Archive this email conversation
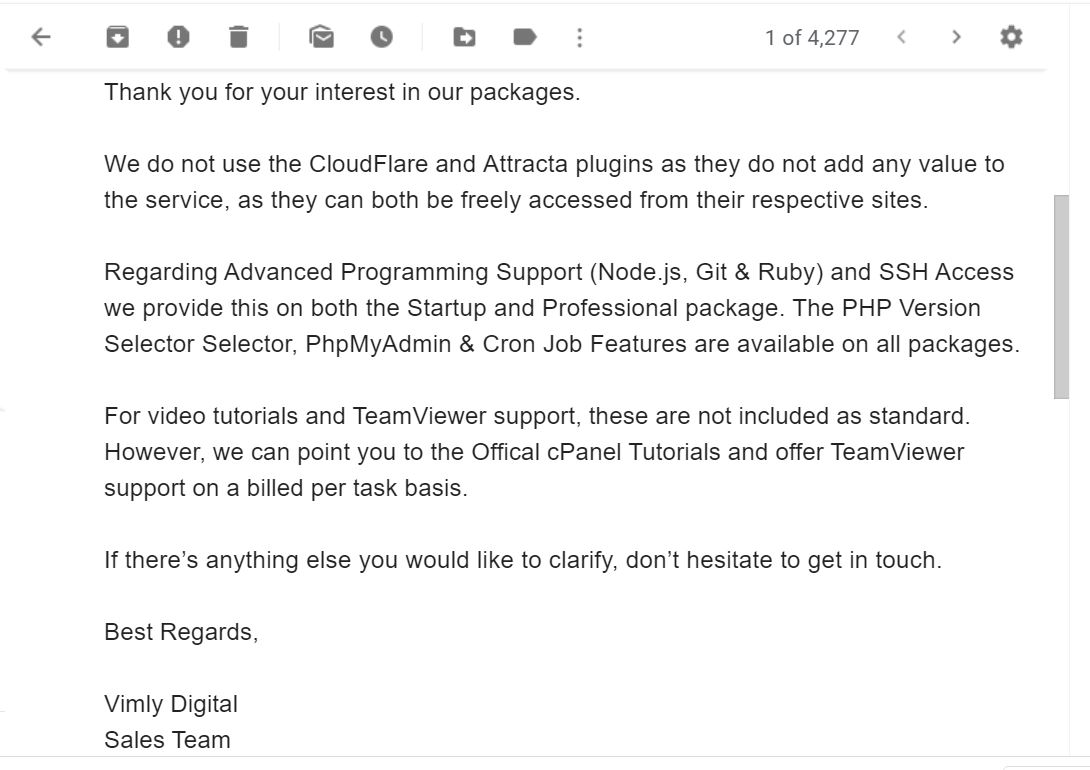Viewport: 1090px width, 770px height. (117, 37)
